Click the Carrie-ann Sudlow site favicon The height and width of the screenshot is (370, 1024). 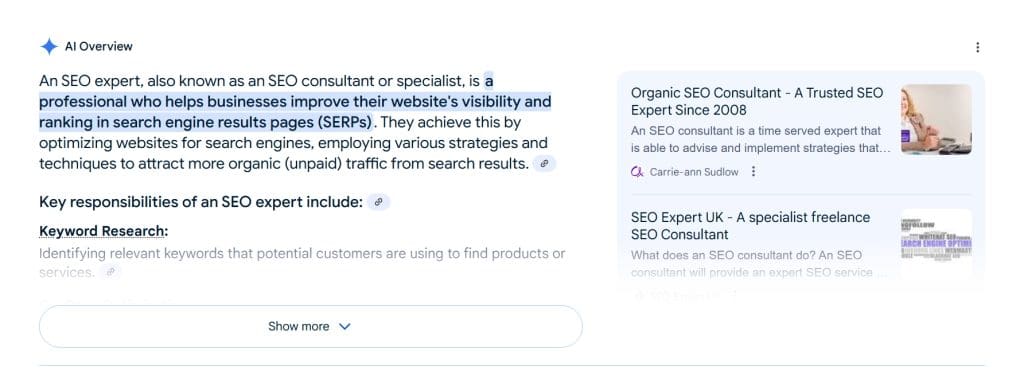637,172
